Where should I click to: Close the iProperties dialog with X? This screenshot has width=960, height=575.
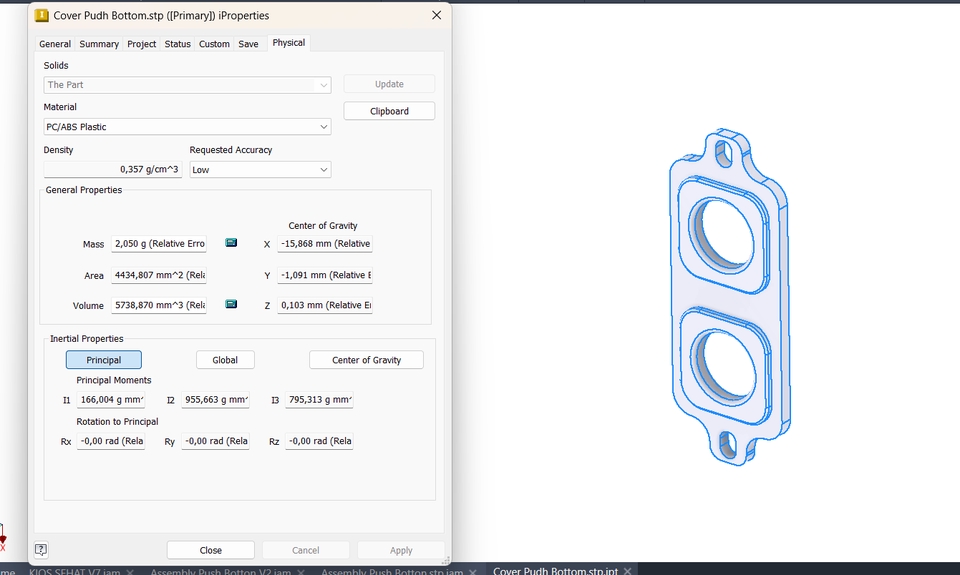pos(437,15)
